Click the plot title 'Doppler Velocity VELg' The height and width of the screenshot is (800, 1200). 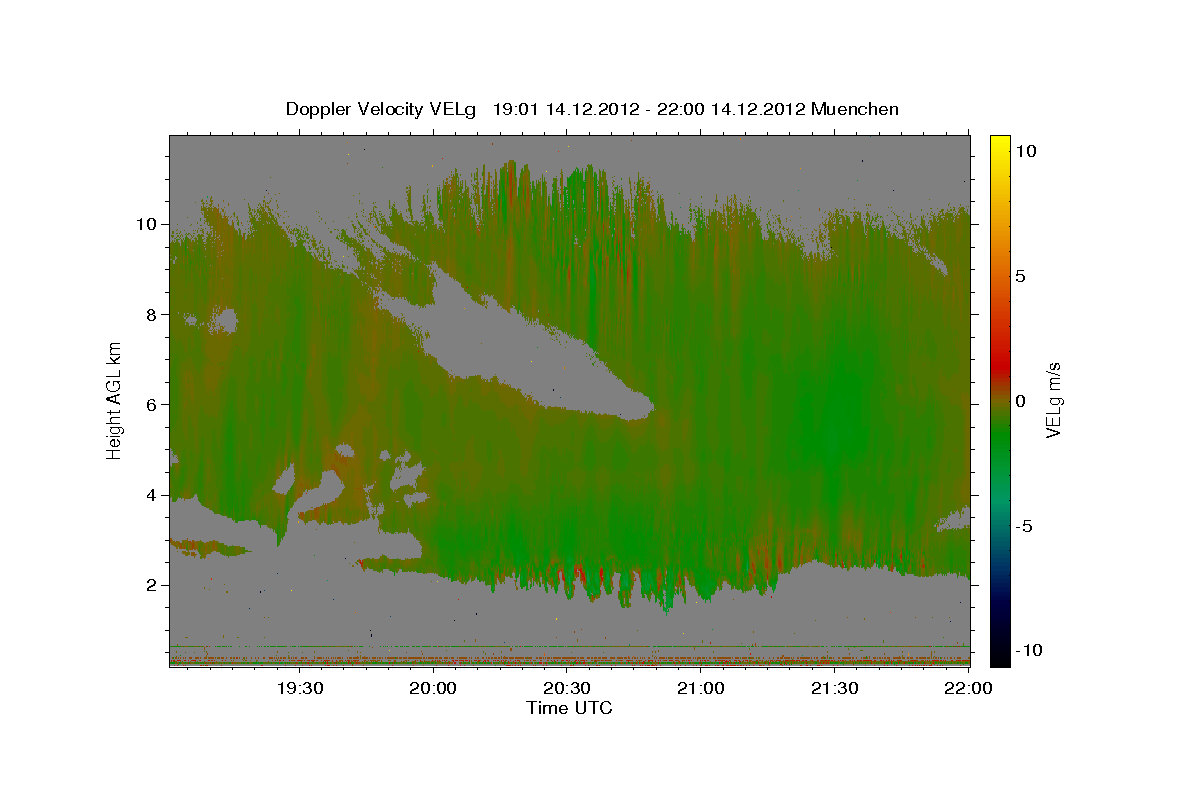click(382, 109)
